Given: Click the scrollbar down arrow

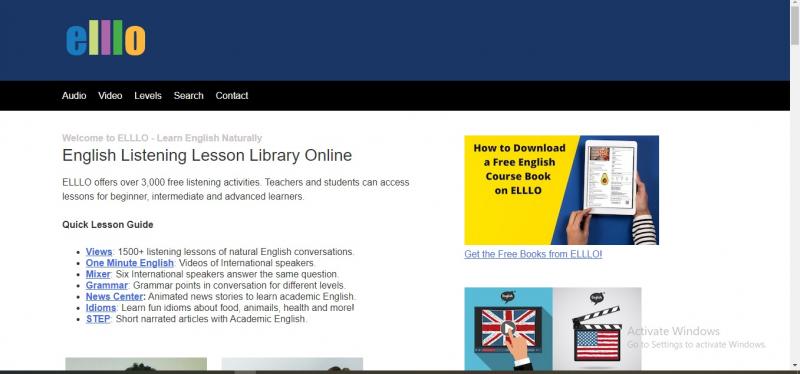Looking at the screenshot, I should tap(795, 365).
